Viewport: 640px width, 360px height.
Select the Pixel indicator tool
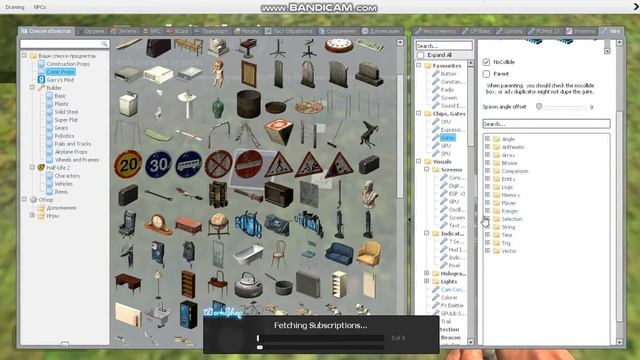pyautogui.click(x=454, y=265)
